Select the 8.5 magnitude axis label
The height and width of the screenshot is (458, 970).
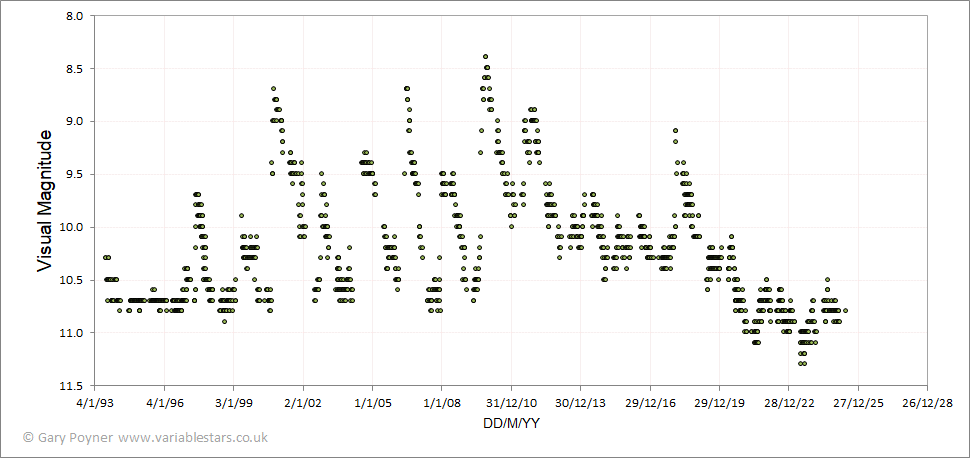coord(75,68)
